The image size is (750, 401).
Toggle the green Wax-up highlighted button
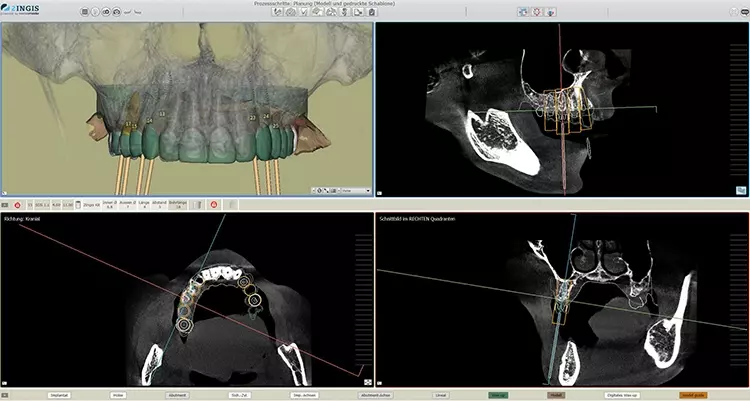[497, 395]
